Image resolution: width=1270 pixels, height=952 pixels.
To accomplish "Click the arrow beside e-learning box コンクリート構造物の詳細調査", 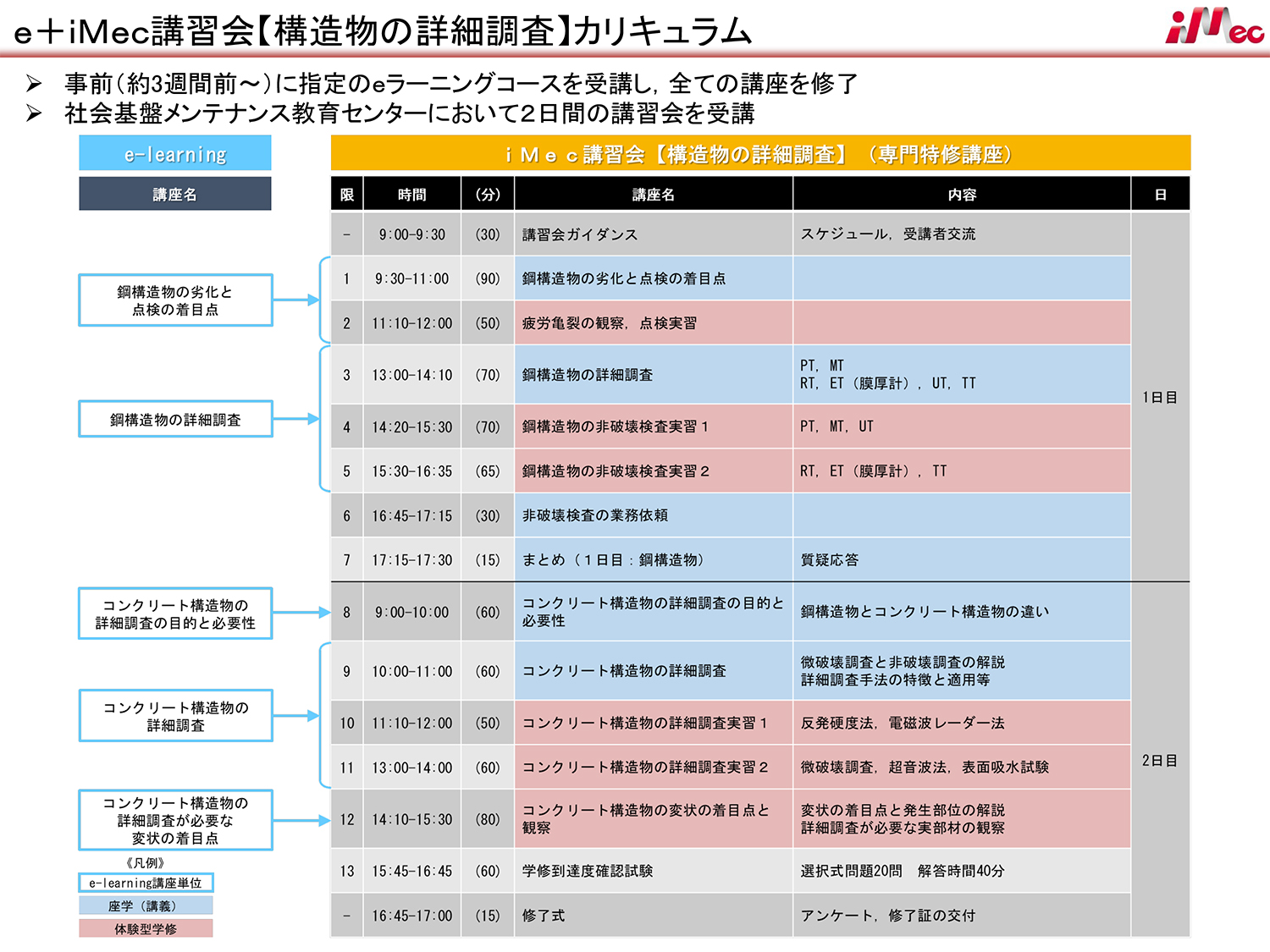I will tap(295, 716).
